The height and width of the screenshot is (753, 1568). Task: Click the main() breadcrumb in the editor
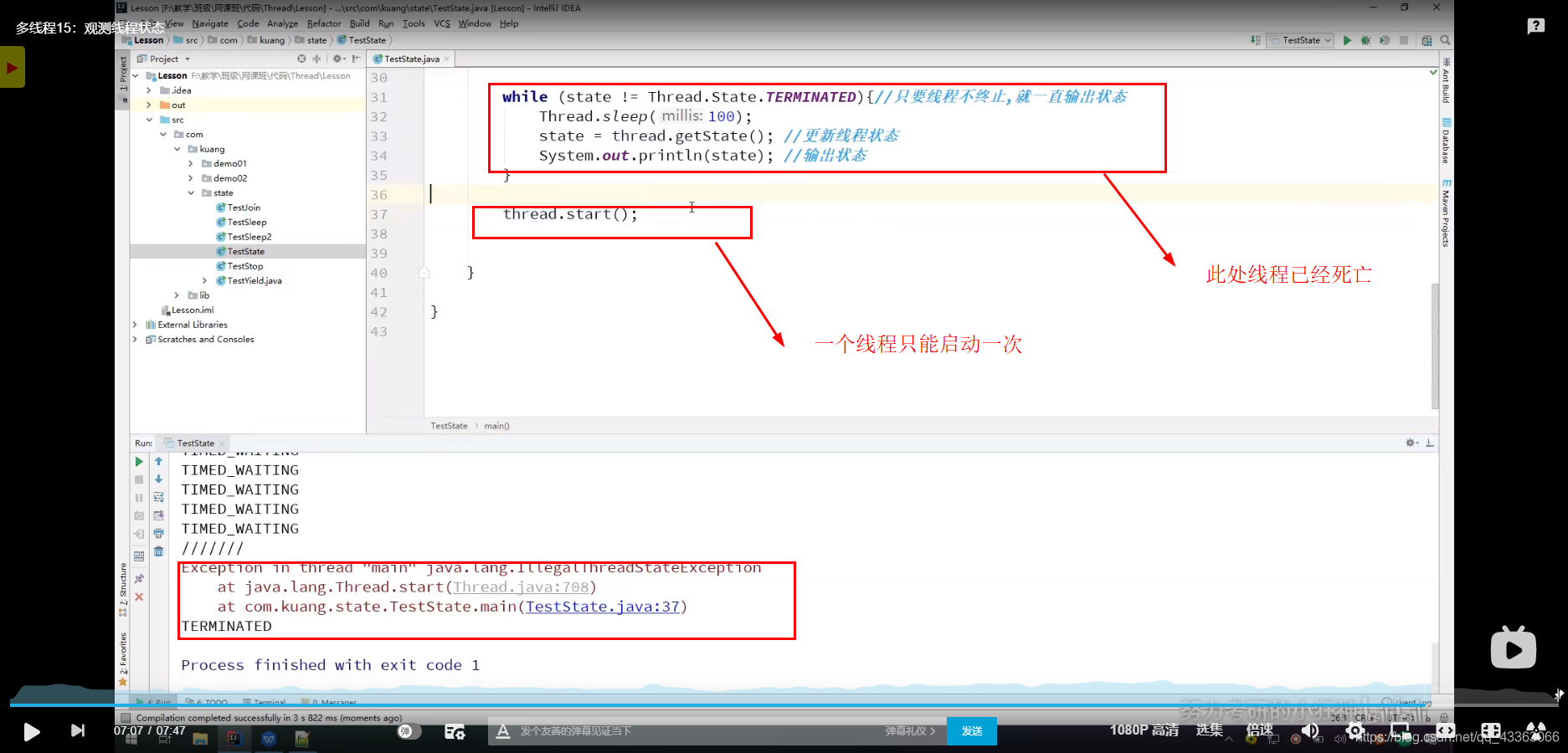tap(496, 426)
